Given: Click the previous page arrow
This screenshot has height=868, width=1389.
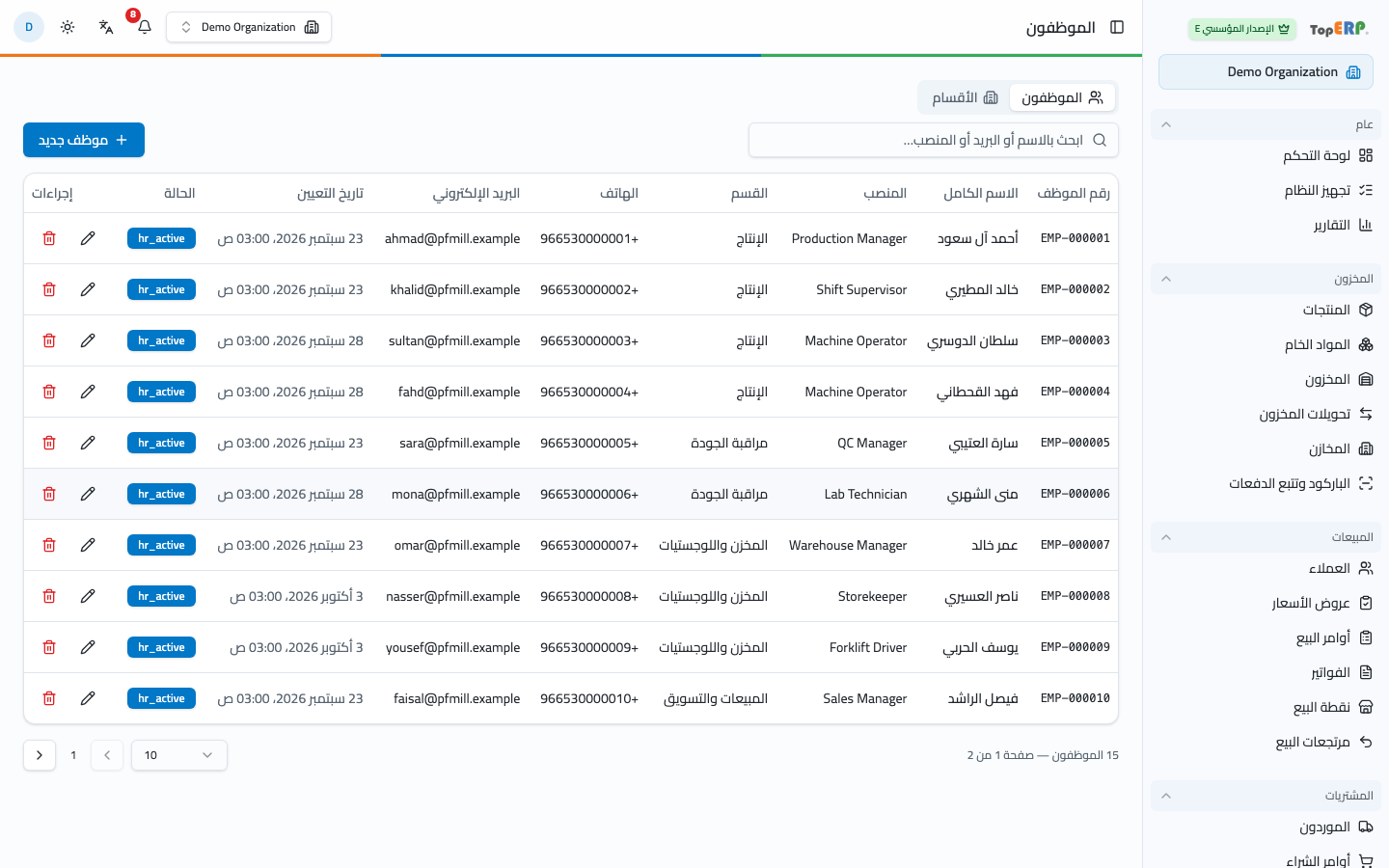Looking at the screenshot, I should (x=107, y=755).
